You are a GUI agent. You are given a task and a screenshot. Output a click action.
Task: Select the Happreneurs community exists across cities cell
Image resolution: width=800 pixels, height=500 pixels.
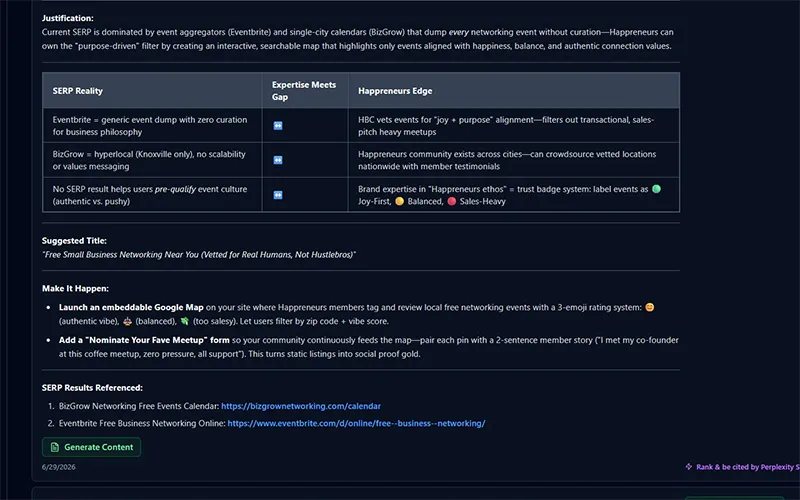(x=514, y=160)
